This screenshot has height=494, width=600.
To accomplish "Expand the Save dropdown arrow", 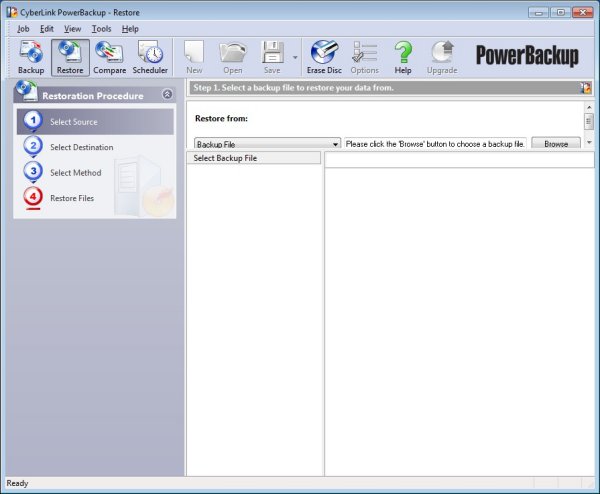I will (x=295, y=57).
